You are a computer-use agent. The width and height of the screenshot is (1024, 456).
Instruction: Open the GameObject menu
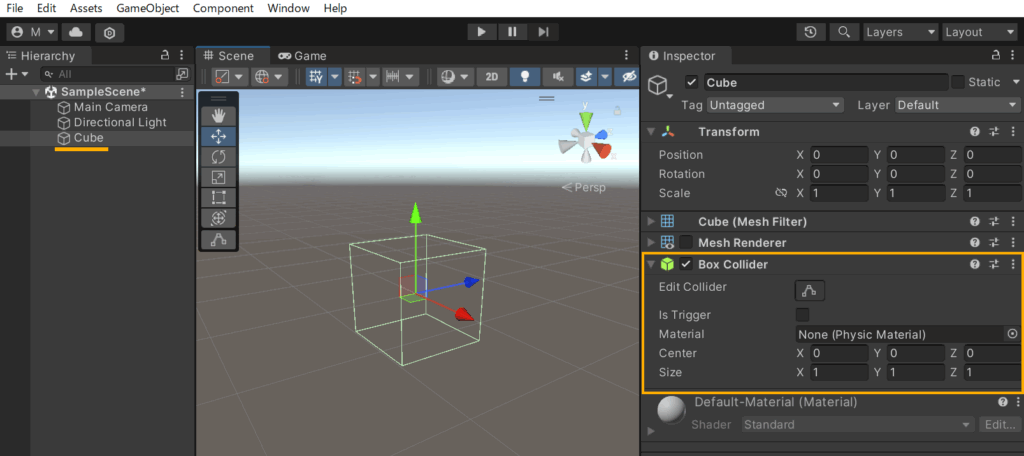[148, 8]
